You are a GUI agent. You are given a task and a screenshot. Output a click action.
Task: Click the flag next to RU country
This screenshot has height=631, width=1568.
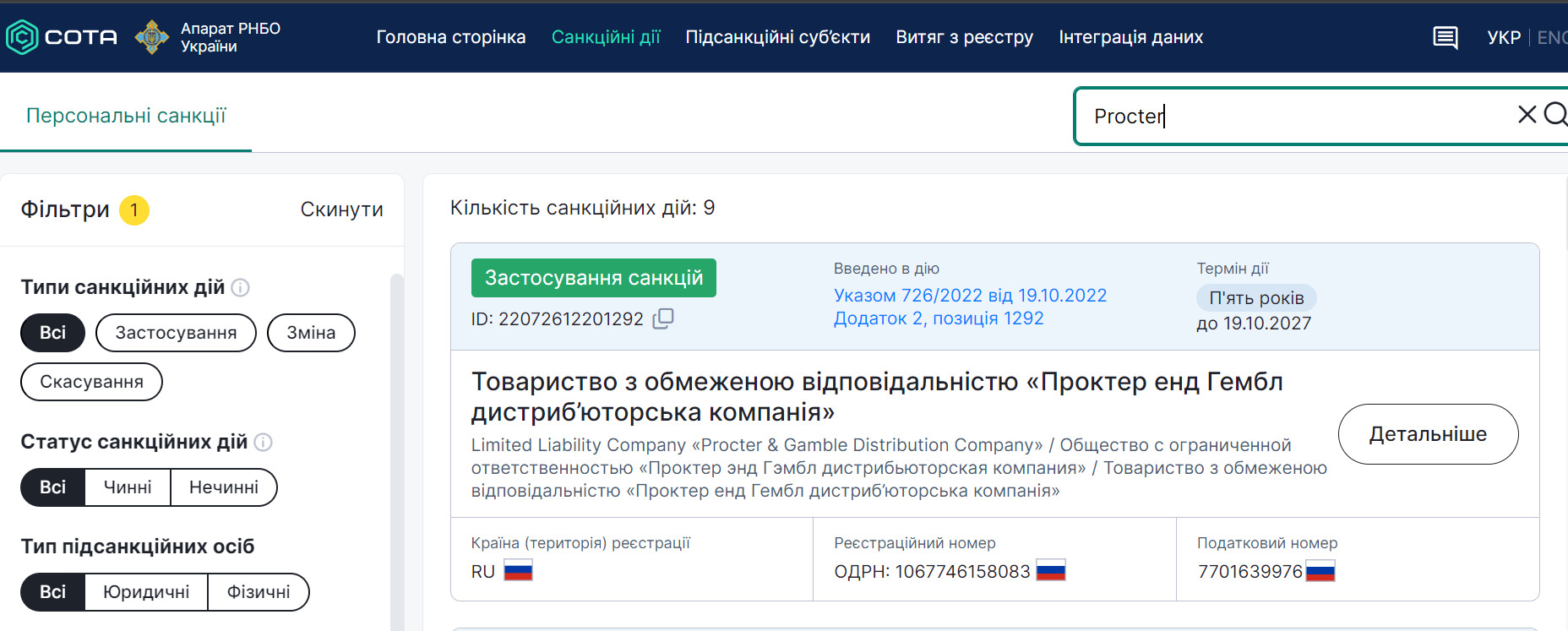[x=518, y=571]
